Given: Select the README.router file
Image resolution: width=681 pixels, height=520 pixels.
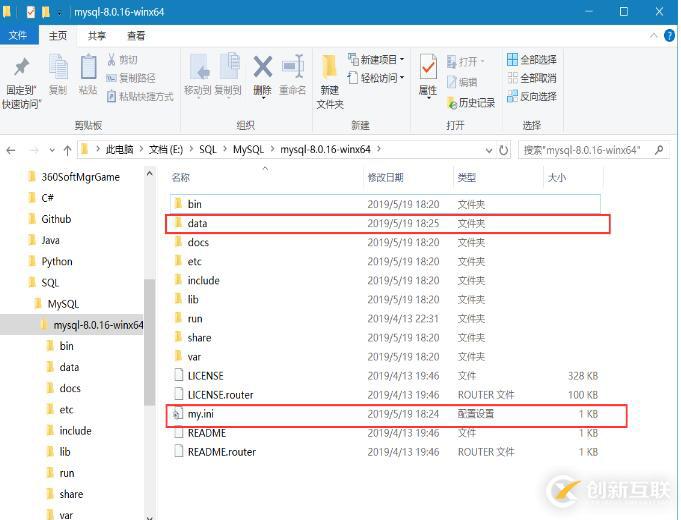Looking at the screenshot, I should pos(385,452).
